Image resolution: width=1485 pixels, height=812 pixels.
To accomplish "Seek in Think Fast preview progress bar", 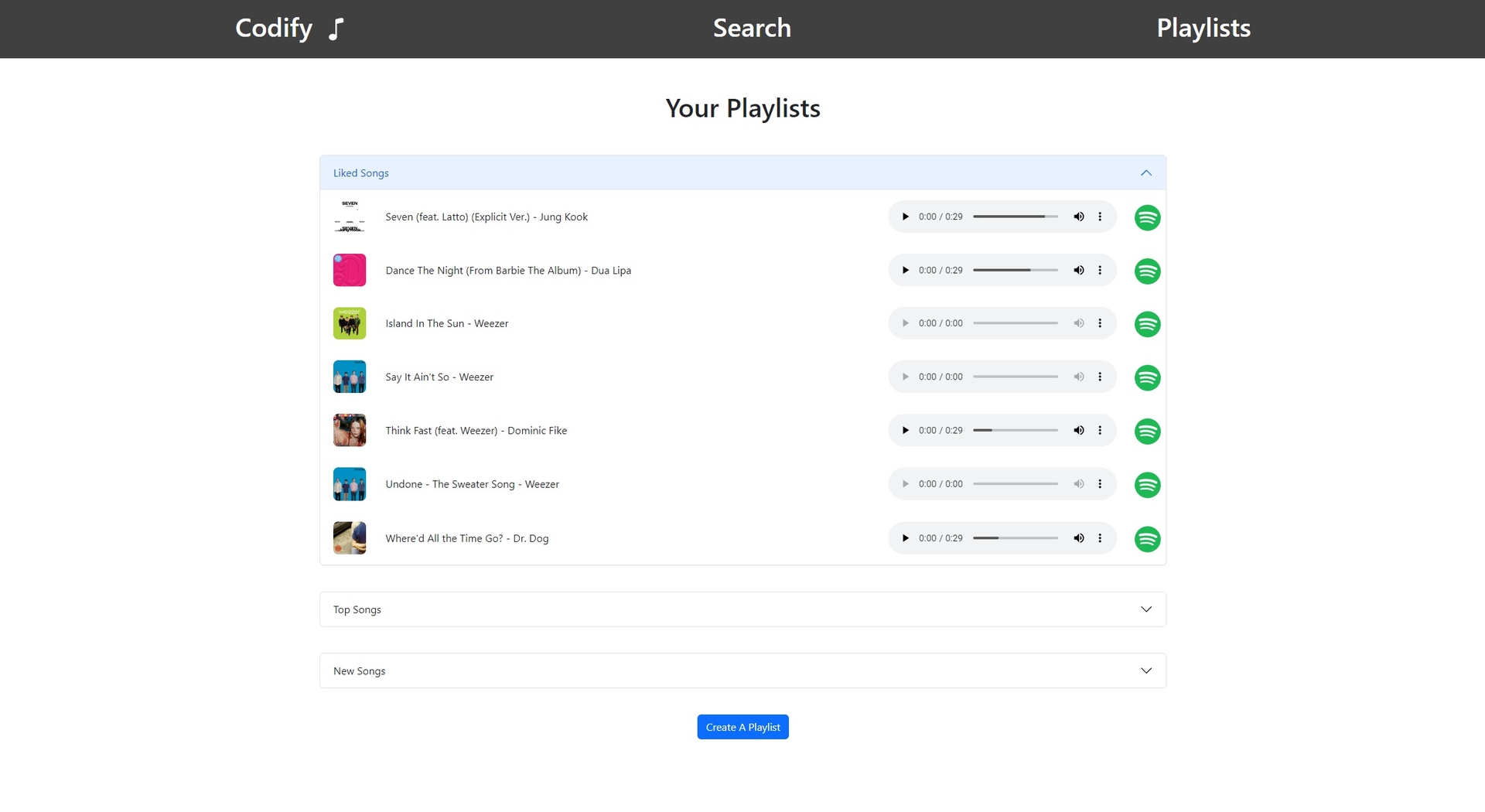I will 1015,430.
